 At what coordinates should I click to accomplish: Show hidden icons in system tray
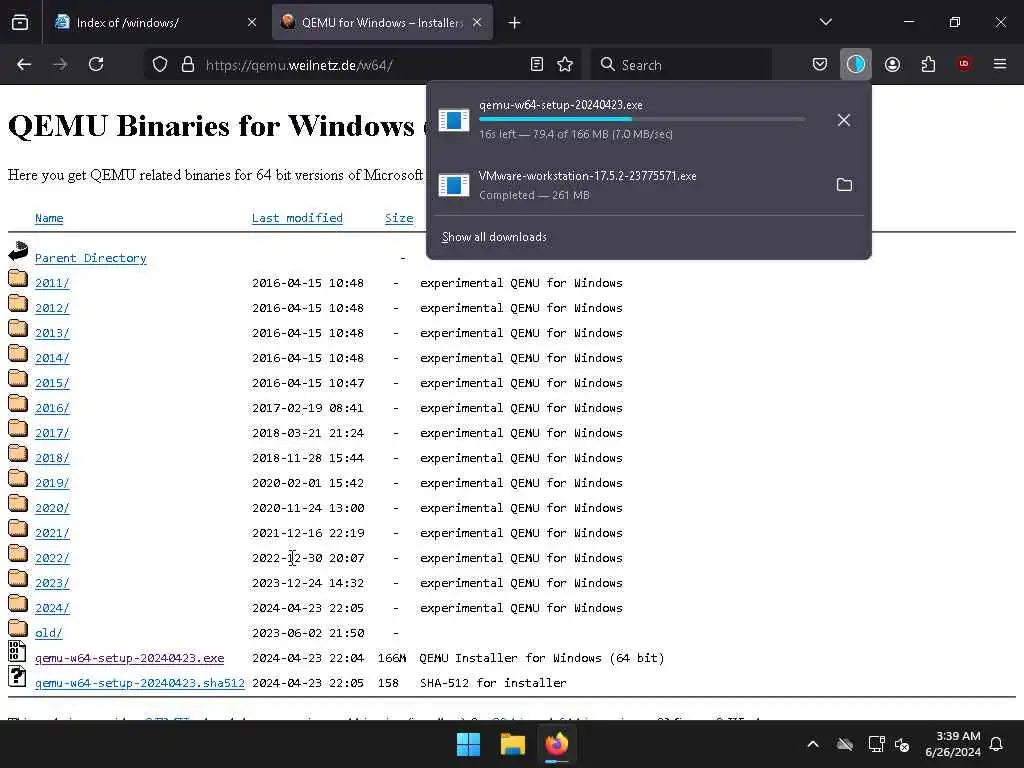[x=813, y=744]
